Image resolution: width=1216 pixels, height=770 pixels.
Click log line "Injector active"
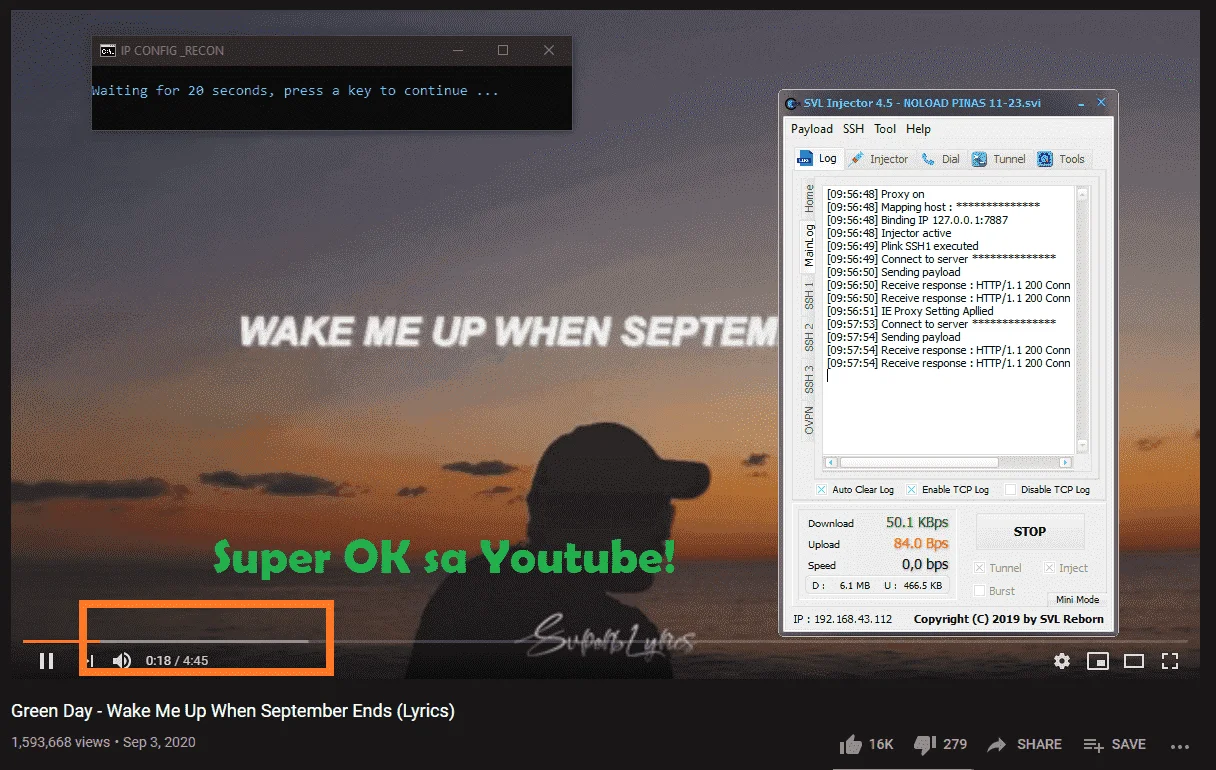[x=889, y=233]
